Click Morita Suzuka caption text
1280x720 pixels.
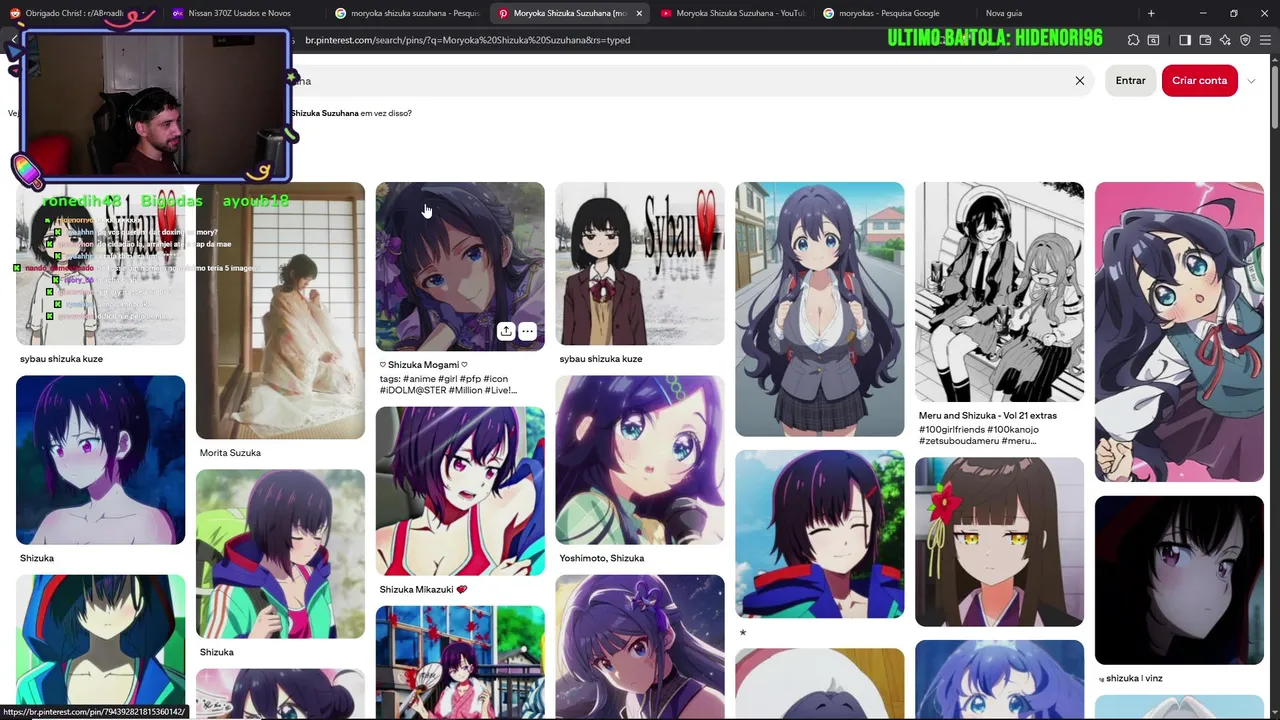[x=230, y=453]
